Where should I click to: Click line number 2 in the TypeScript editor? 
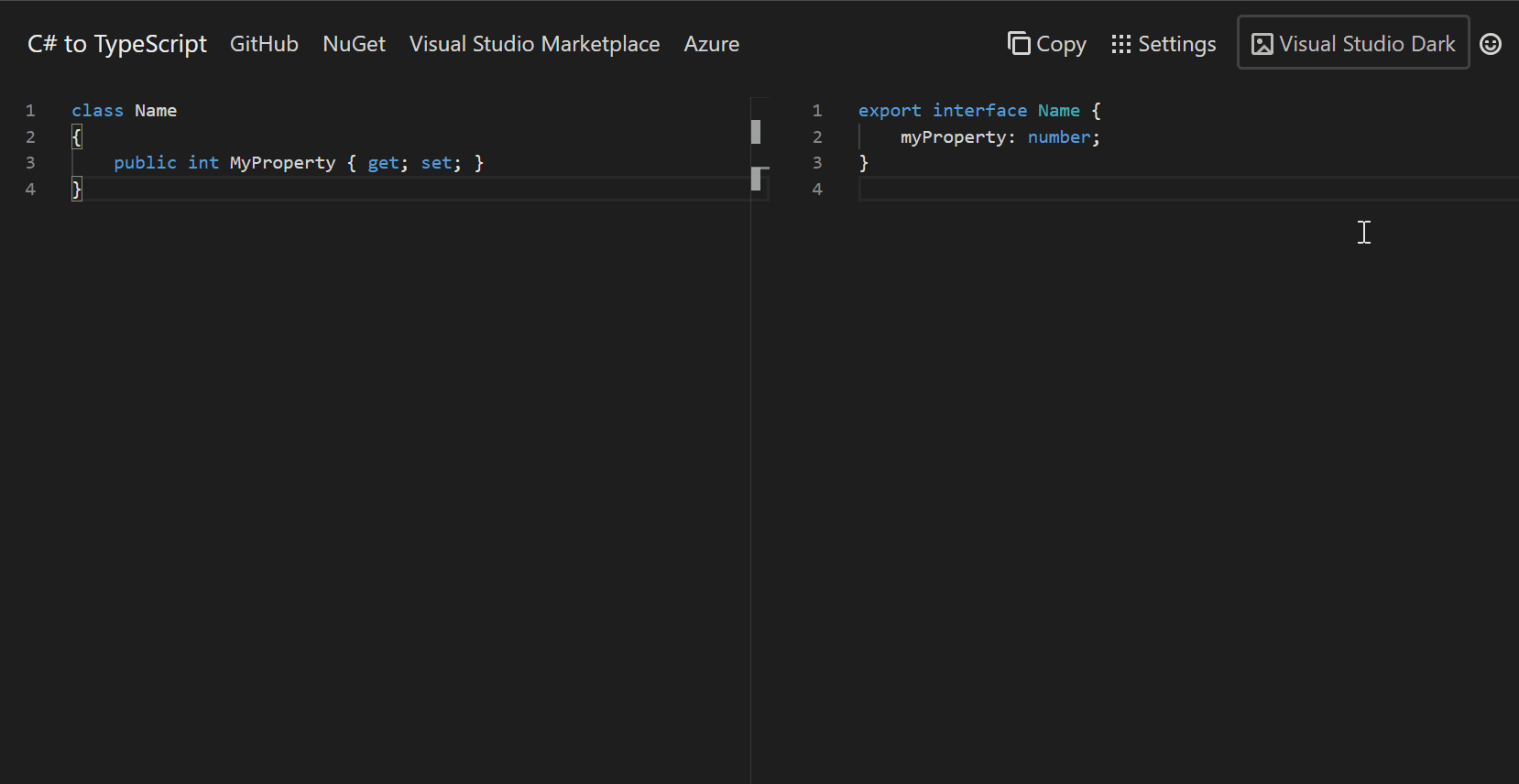[817, 137]
